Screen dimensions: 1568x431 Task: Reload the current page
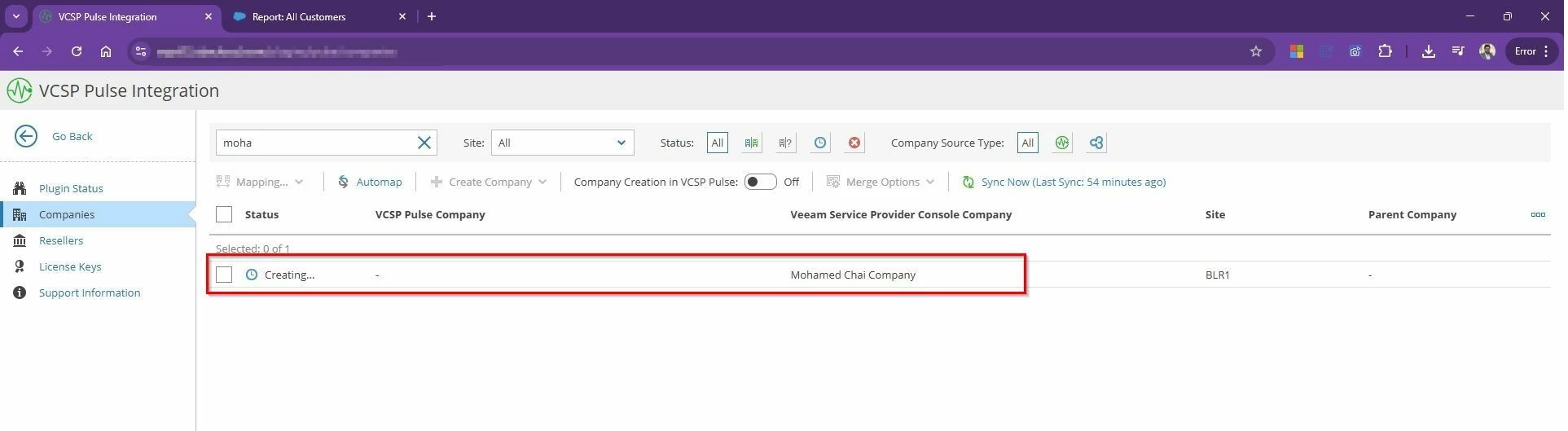click(x=77, y=51)
